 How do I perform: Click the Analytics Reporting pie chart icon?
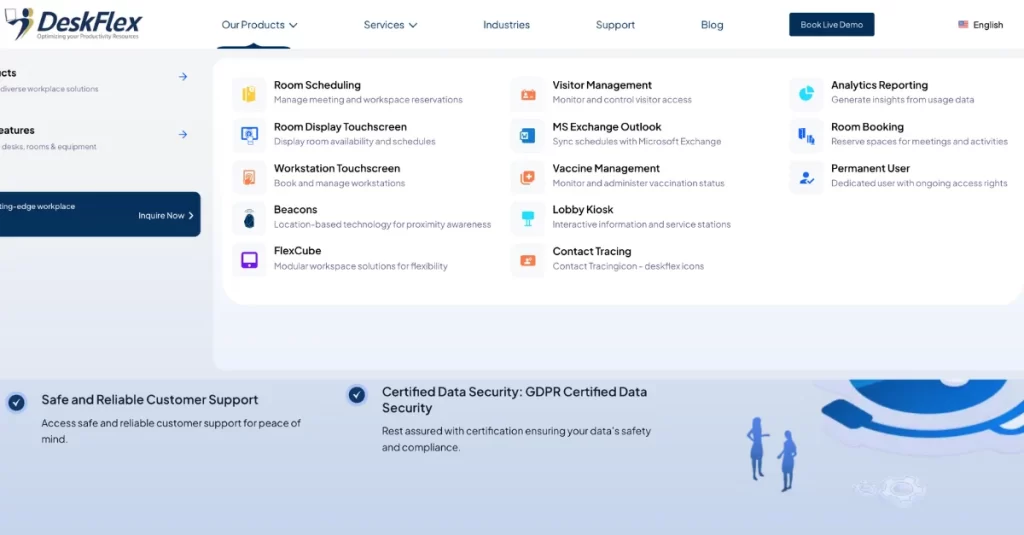point(806,93)
